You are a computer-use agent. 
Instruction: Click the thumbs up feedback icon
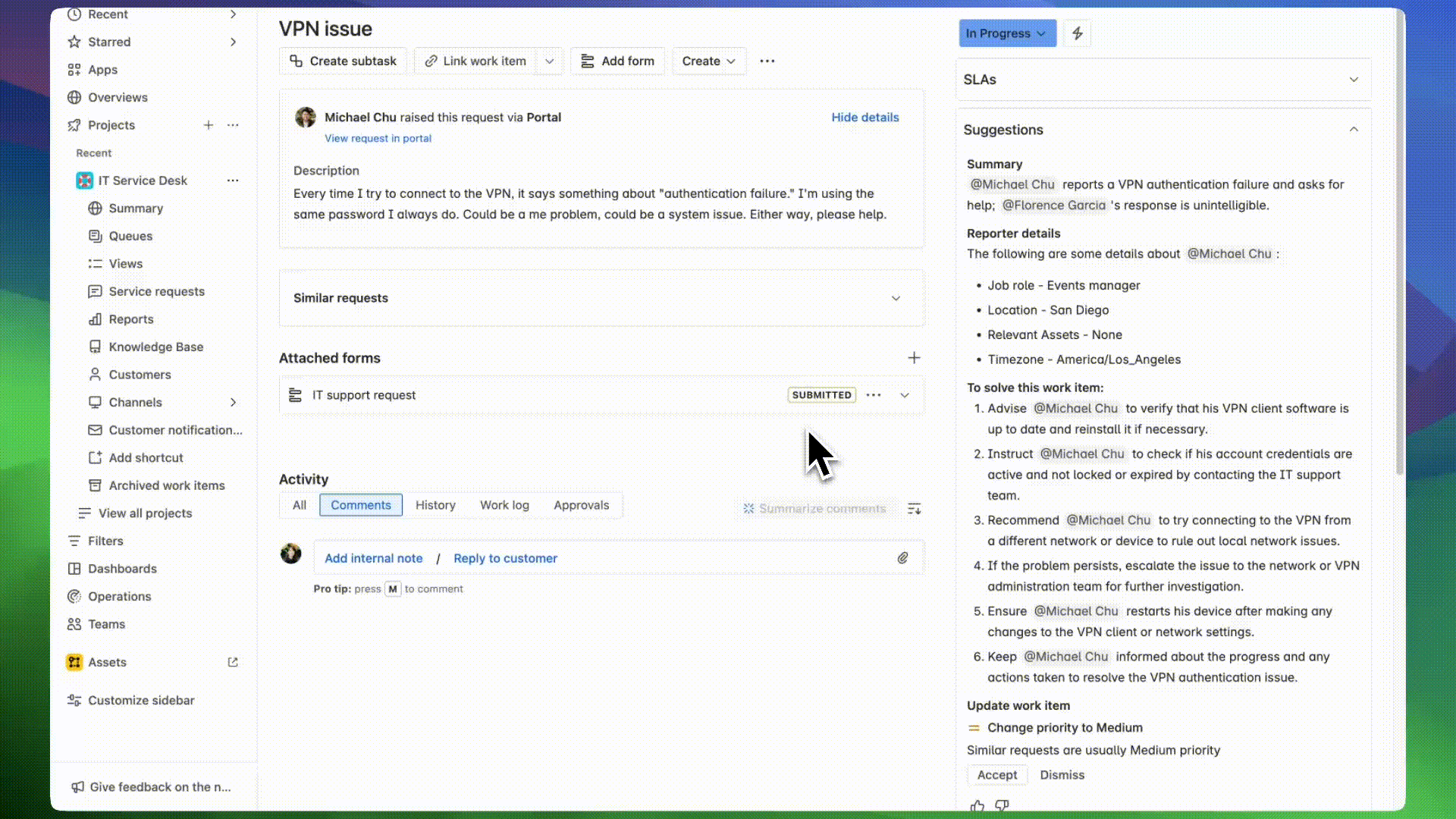tap(977, 806)
